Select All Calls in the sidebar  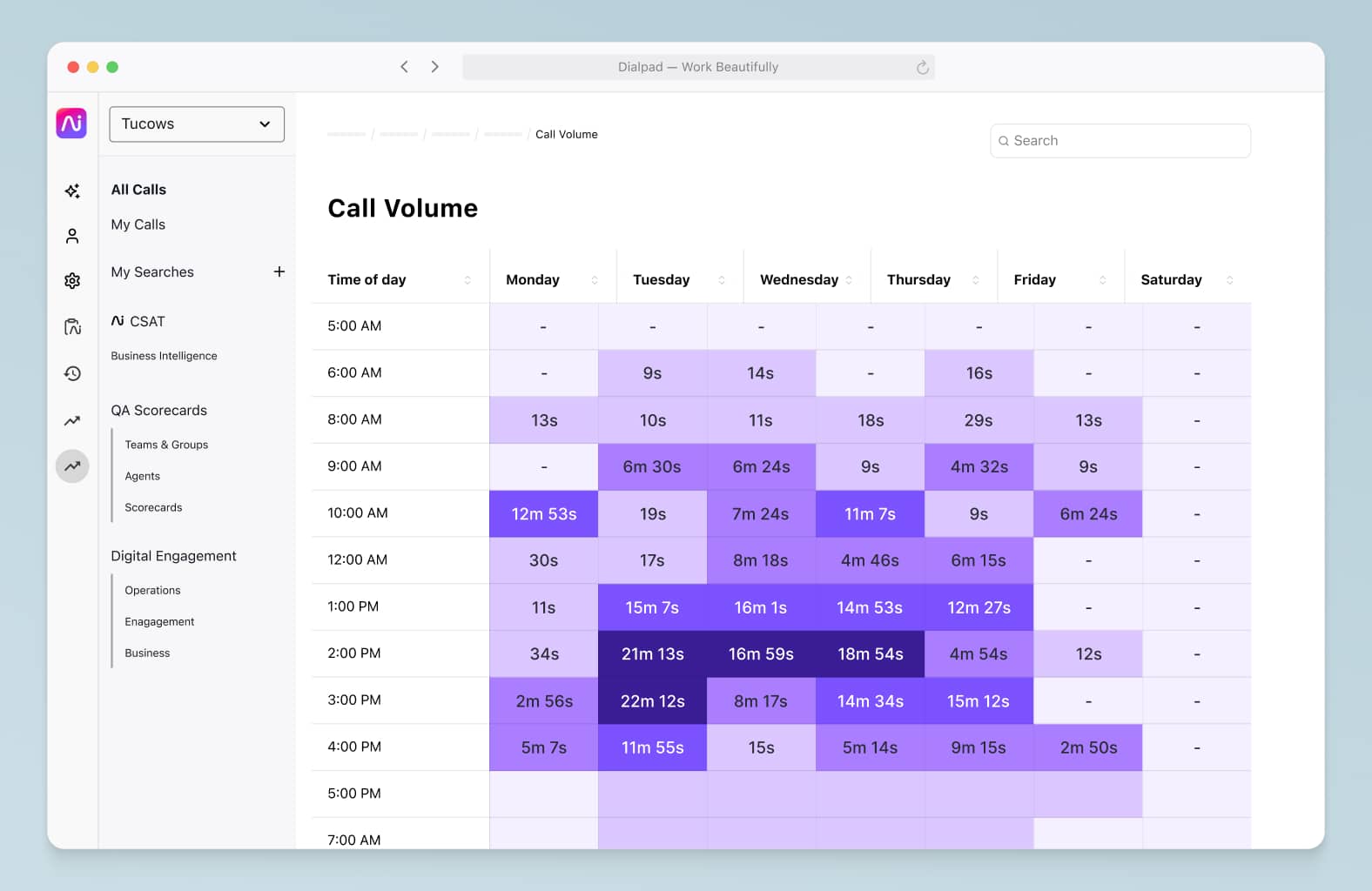click(x=138, y=190)
